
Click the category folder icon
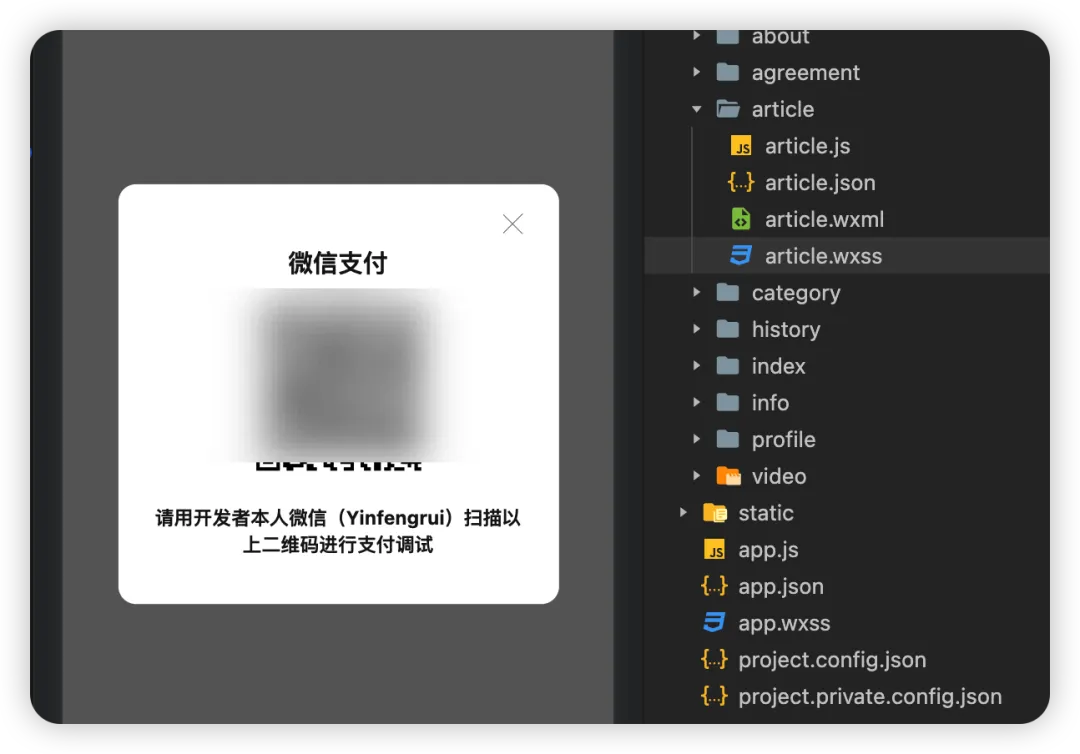tap(727, 292)
